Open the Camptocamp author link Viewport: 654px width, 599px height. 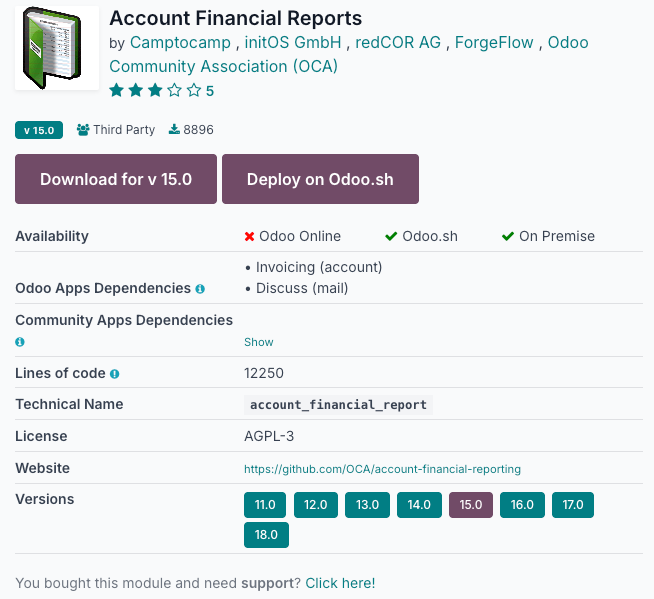pos(180,43)
